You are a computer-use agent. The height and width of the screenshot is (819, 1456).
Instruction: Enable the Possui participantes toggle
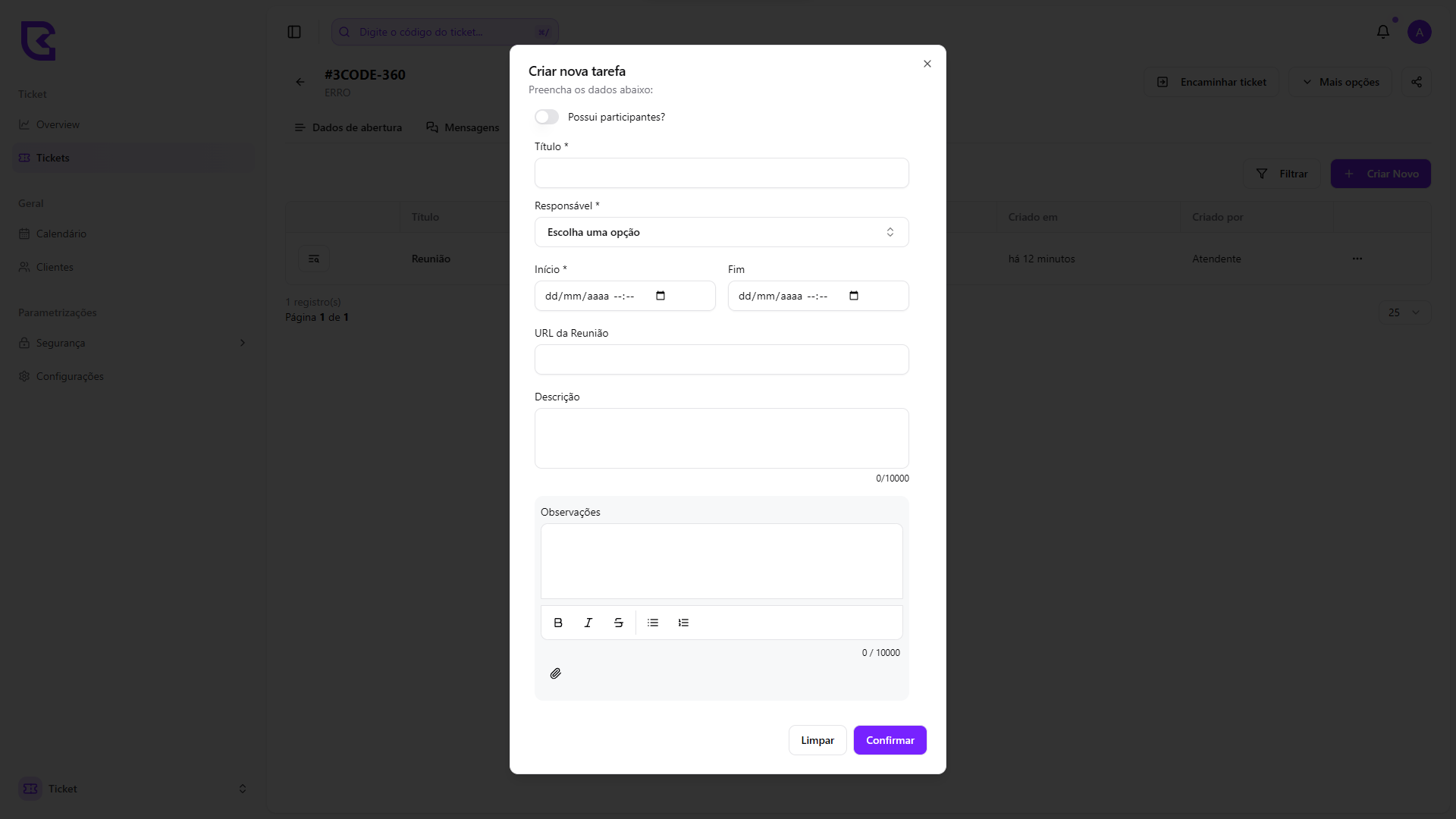pyautogui.click(x=547, y=117)
